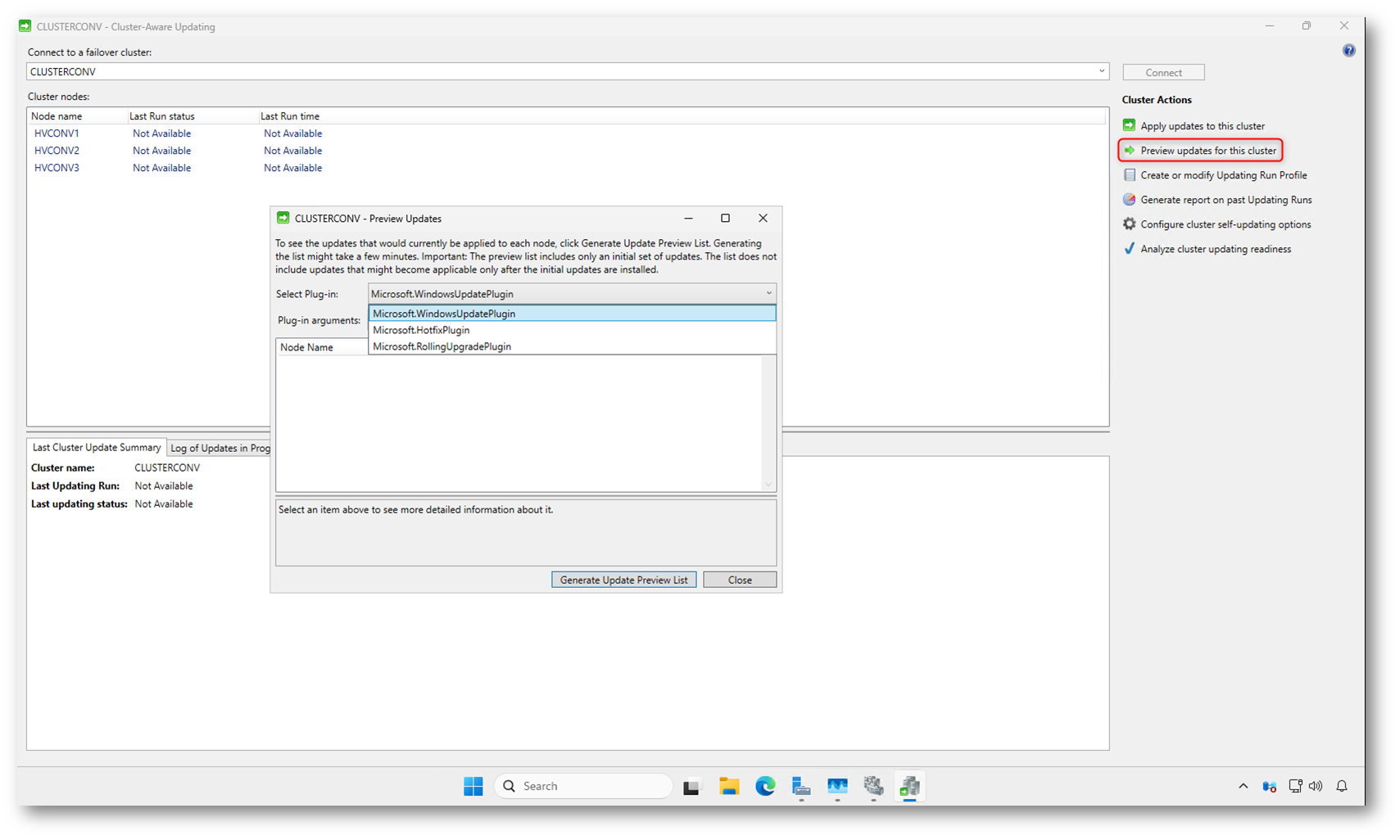The height and width of the screenshot is (840, 1400).
Task: Open Microsoft Edge from the taskbar
Action: pos(765,786)
